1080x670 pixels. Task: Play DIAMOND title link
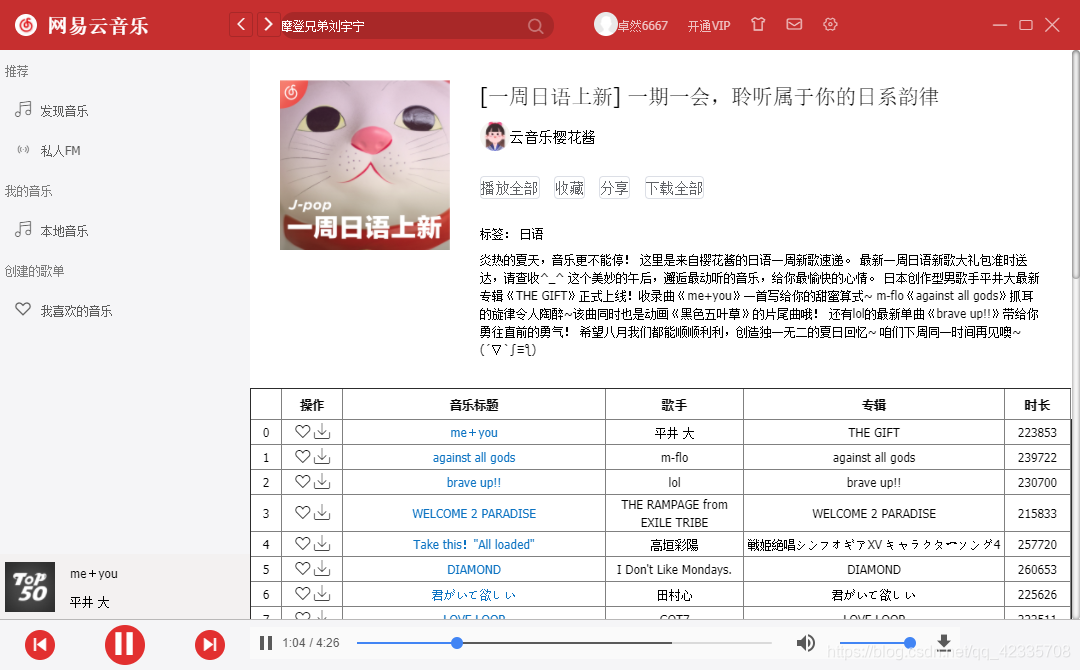474,569
